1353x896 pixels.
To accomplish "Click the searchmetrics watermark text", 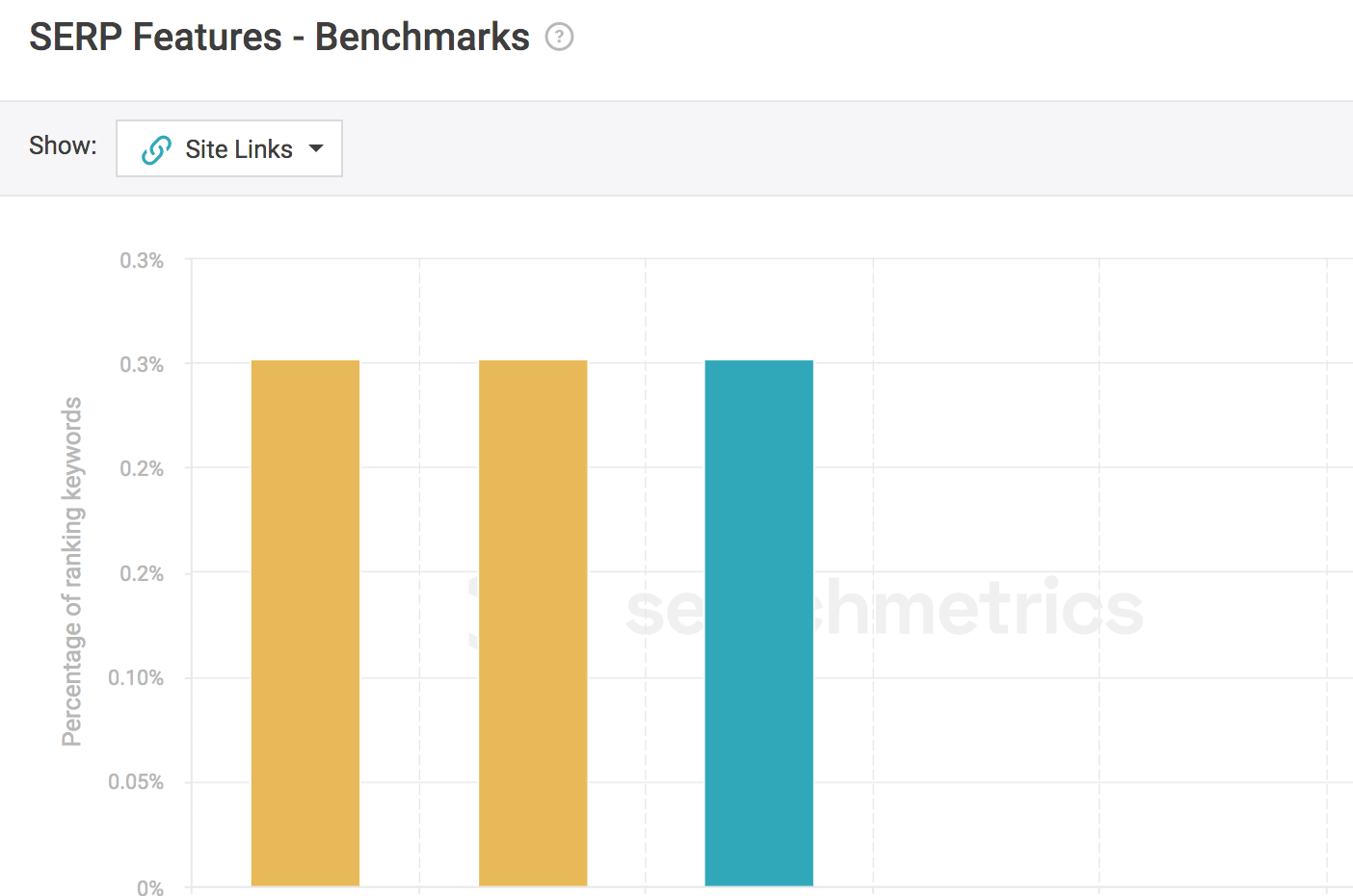I will 884,608.
